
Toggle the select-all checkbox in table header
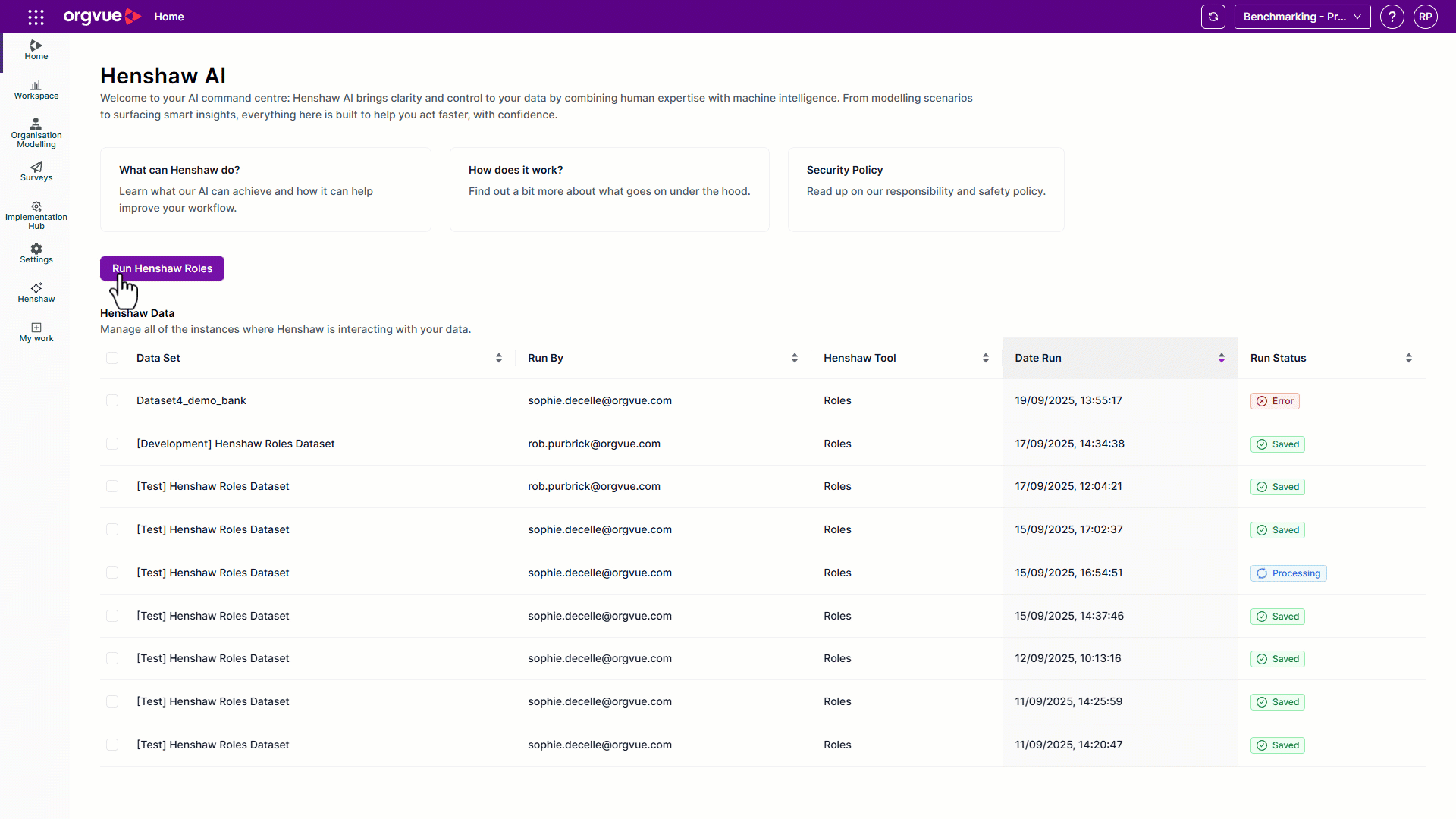point(112,358)
